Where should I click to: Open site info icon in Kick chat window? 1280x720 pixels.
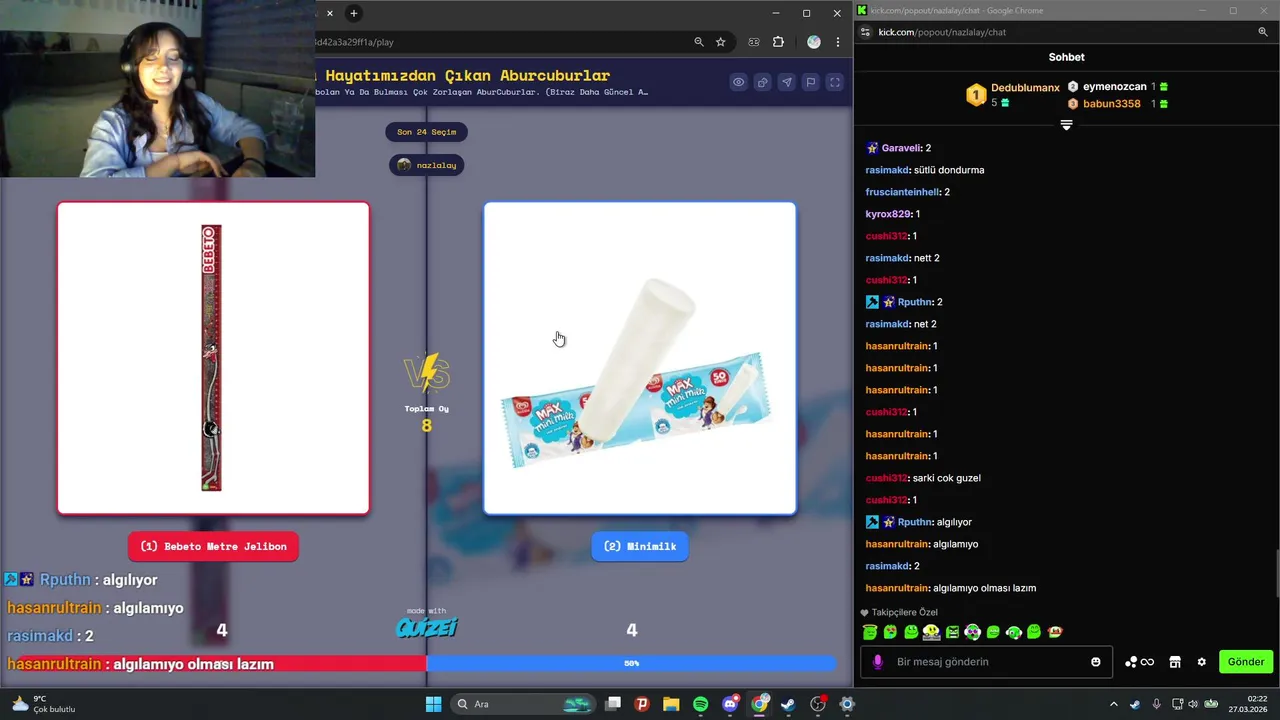click(865, 32)
